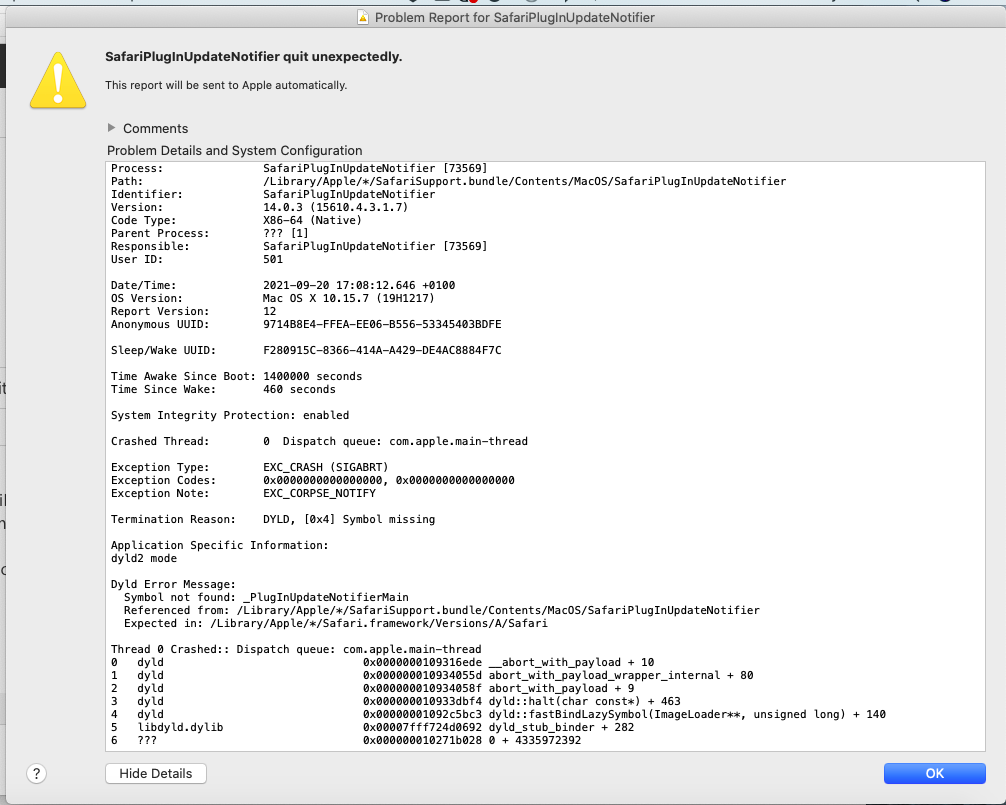Click the 'Expected in:' line
This screenshot has height=805, width=1006.
tap(336, 623)
